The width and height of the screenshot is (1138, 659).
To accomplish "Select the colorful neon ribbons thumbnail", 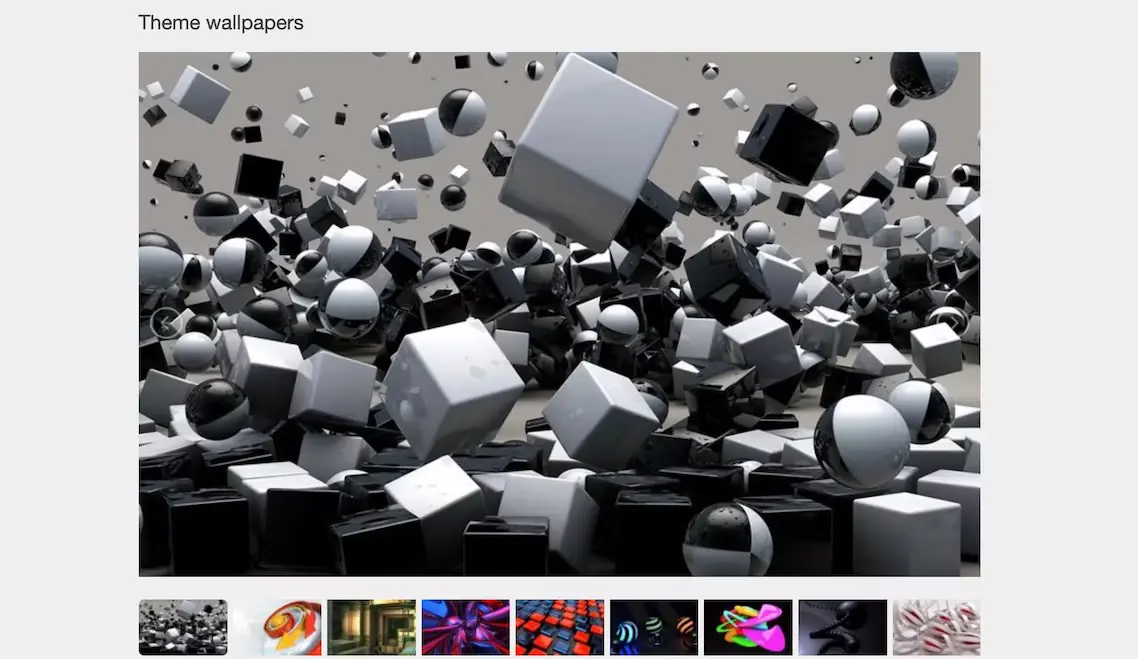I will click(748, 627).
